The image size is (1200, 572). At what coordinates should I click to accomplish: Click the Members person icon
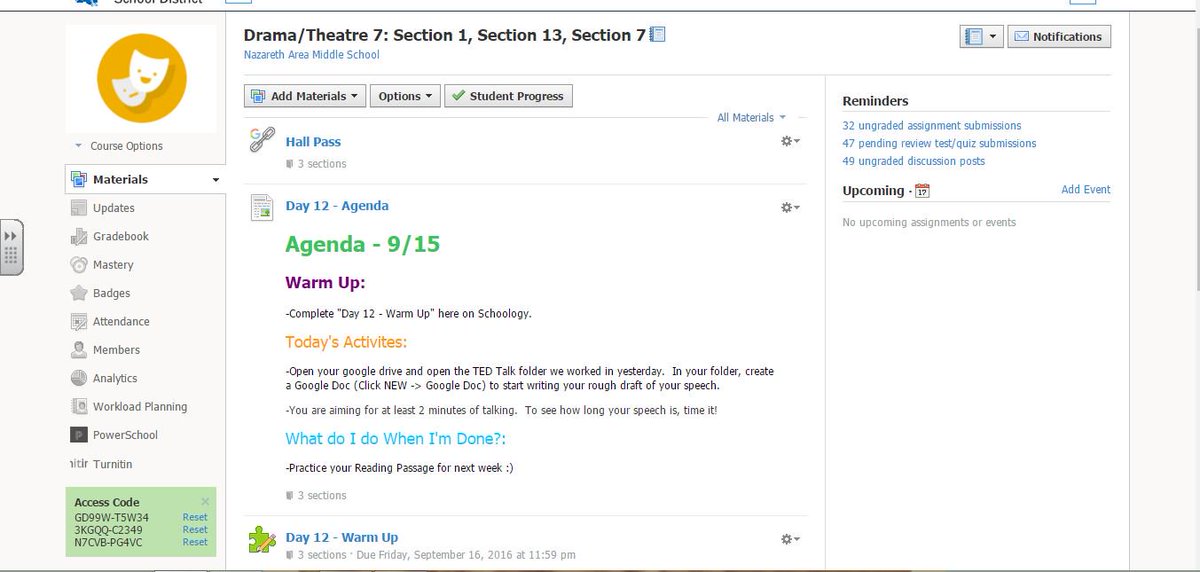click(79, 350)
